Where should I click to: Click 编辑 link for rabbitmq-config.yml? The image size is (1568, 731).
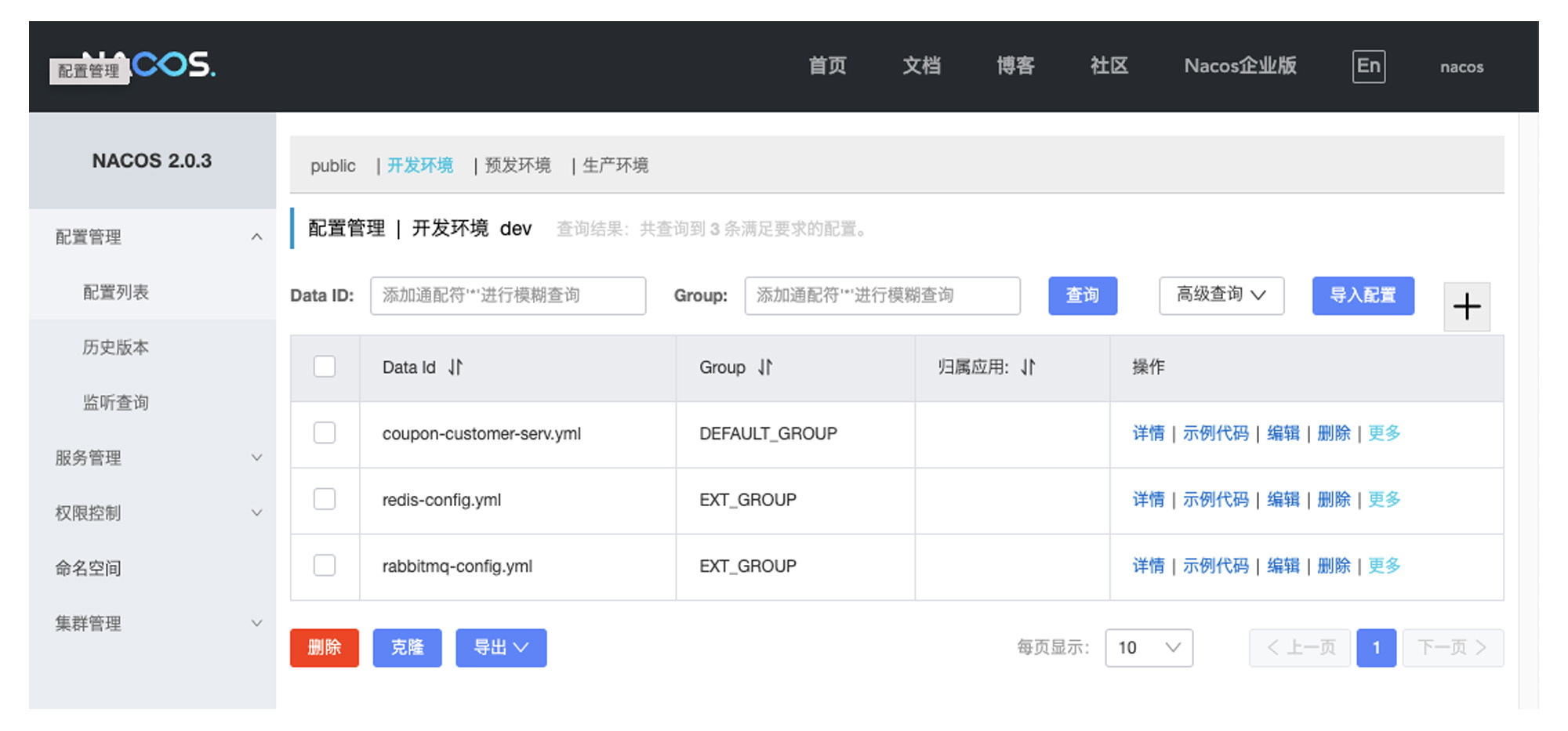(1283, 566)
